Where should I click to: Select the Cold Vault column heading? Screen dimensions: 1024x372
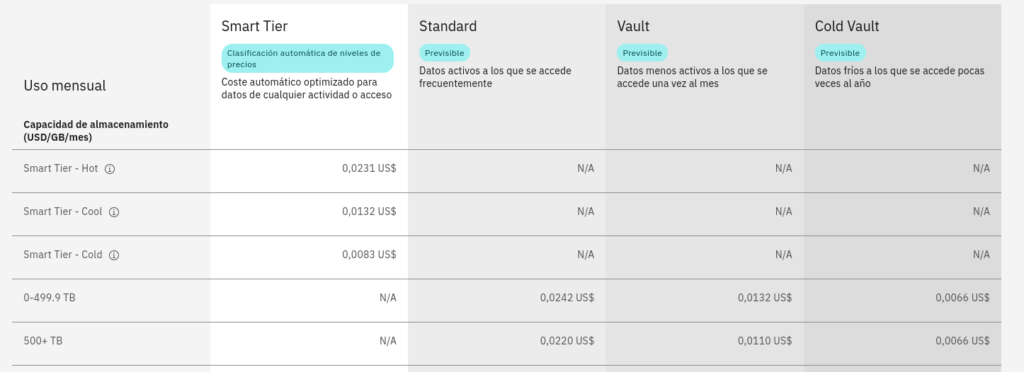pos(847,26)
